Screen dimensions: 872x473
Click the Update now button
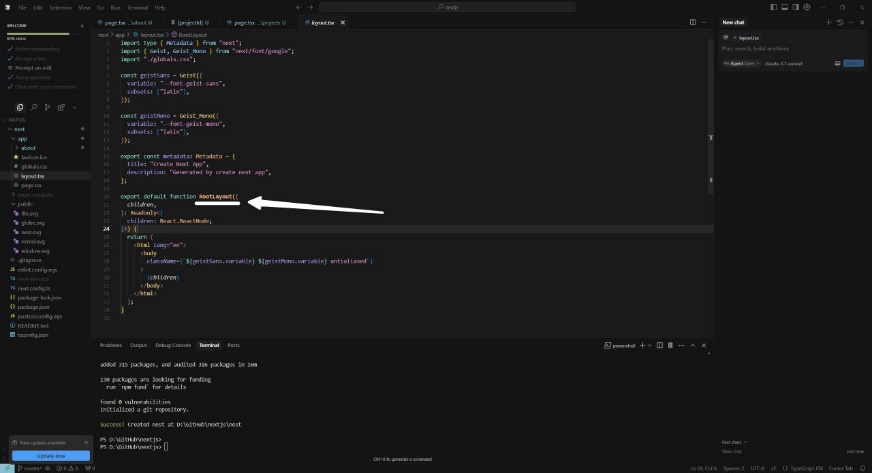click(x=50, y=455)
